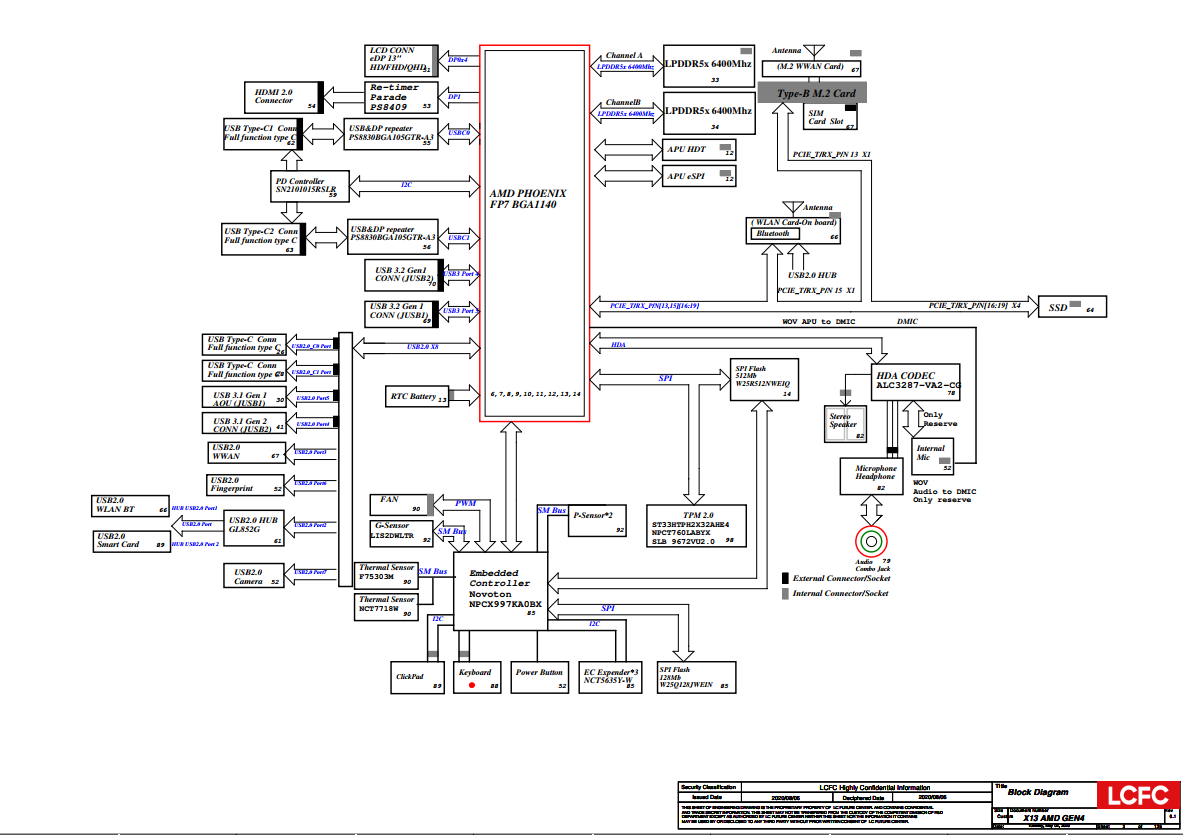Select the USB 3.1 Gen 2 CONN (JUSB2) block
The height and width of the screenshot is (835, 1183).
pos(244,423)
